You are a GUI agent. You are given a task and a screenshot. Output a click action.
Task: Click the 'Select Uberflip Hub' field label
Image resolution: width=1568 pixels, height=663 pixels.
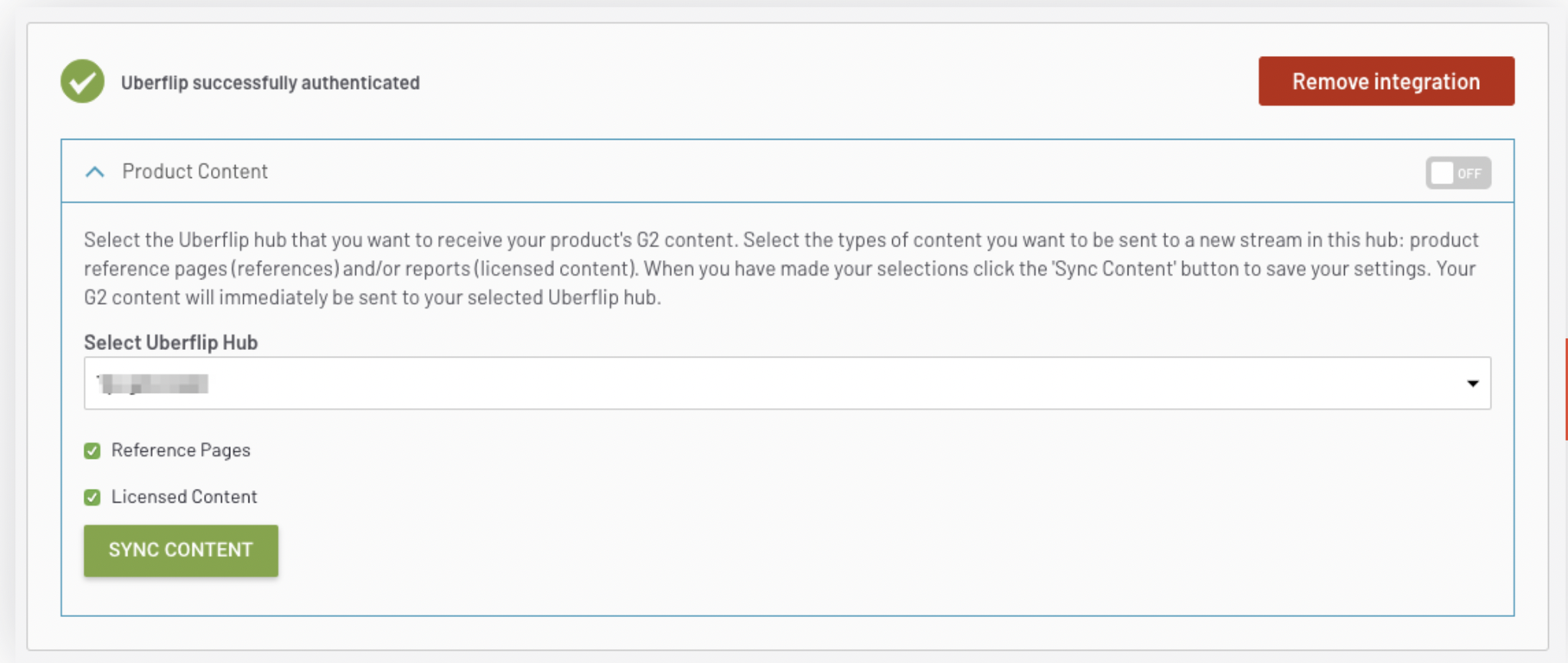pyautogui.click(x=170, y=342)
